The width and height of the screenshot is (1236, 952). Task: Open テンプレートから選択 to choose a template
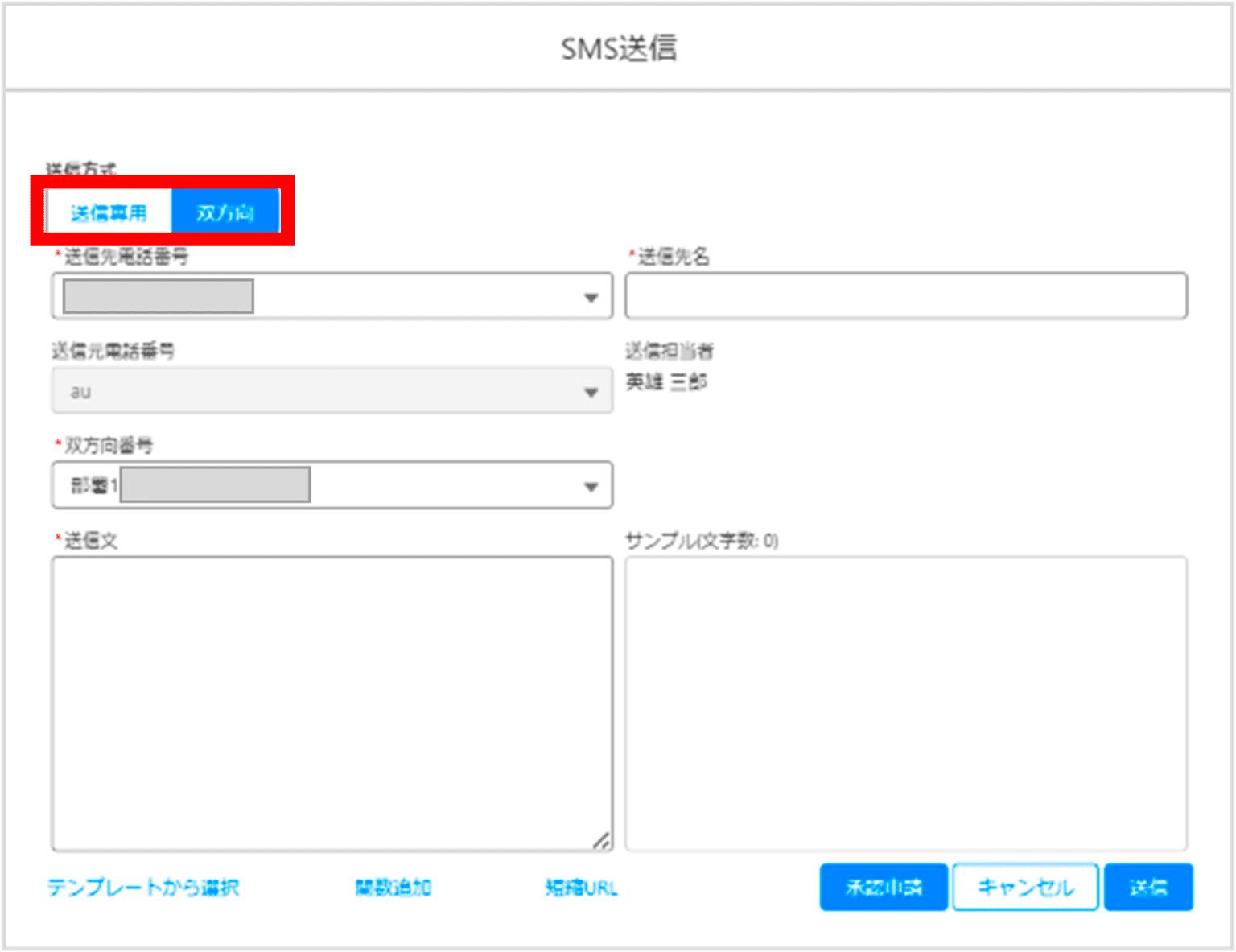point(144,888)
